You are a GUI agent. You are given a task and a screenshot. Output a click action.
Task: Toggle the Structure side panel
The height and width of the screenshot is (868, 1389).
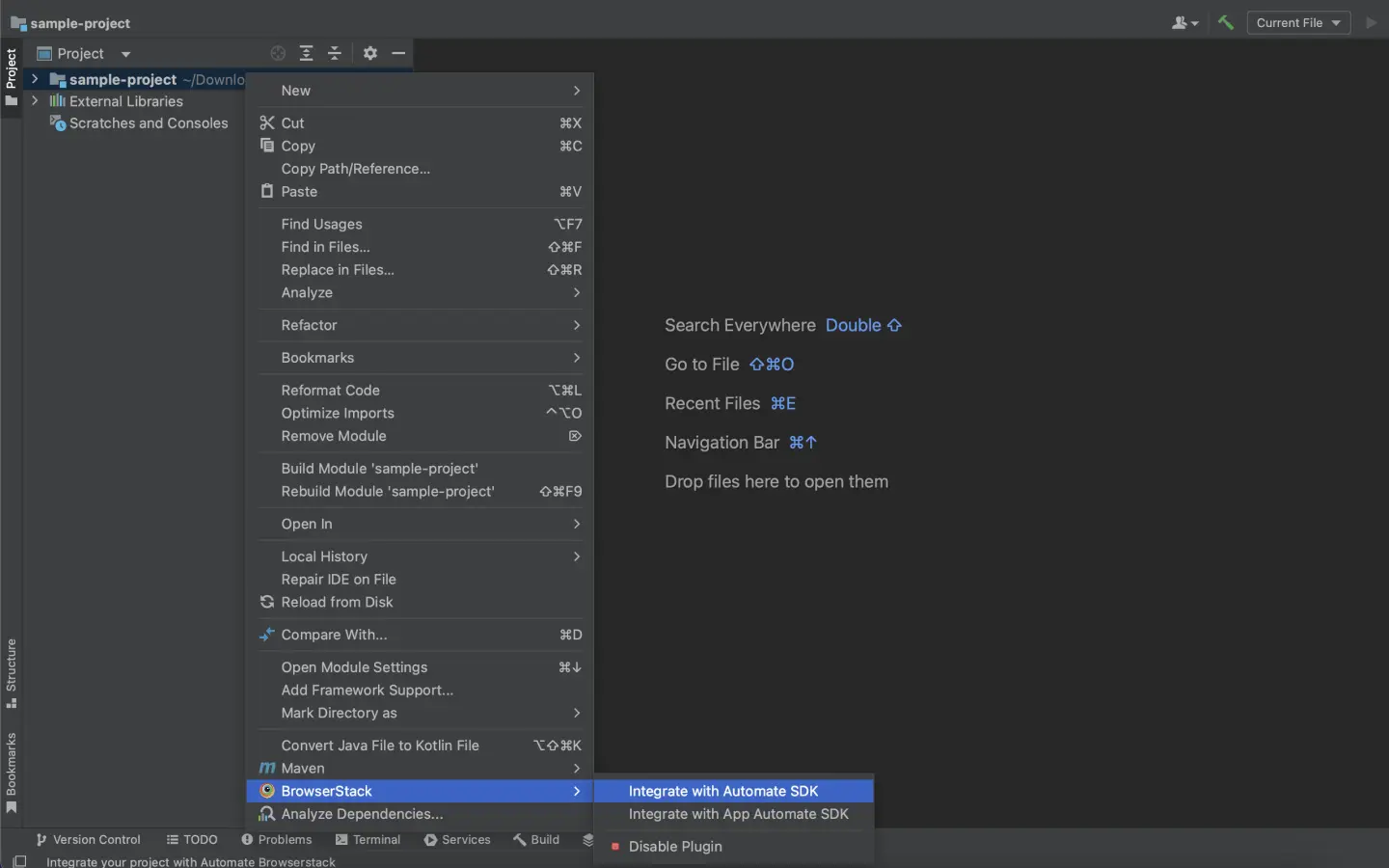click(12, 672)
